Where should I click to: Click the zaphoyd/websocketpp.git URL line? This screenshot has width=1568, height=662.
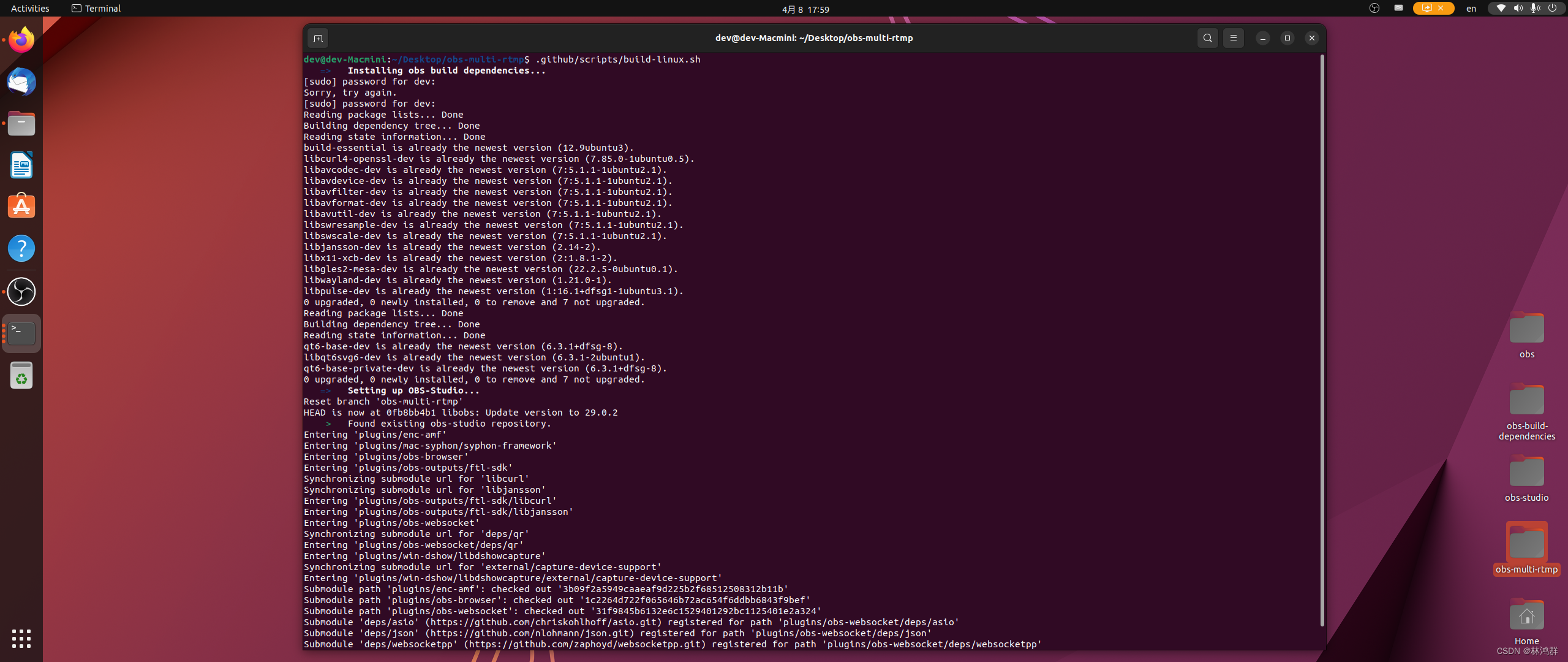tap(673, 644)
